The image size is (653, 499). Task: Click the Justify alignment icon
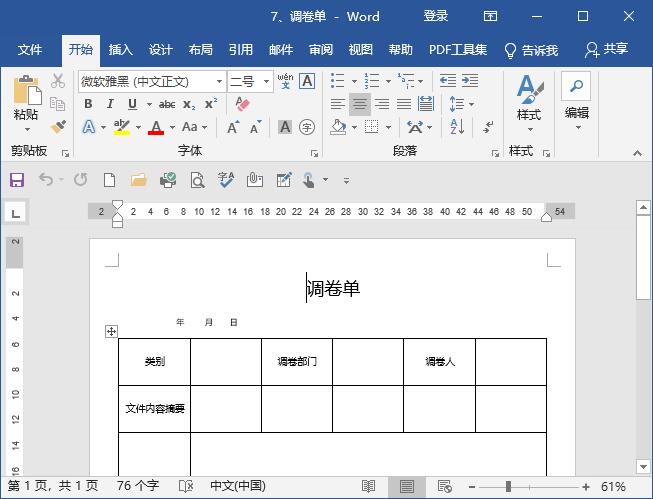click(x=404, y=104)
